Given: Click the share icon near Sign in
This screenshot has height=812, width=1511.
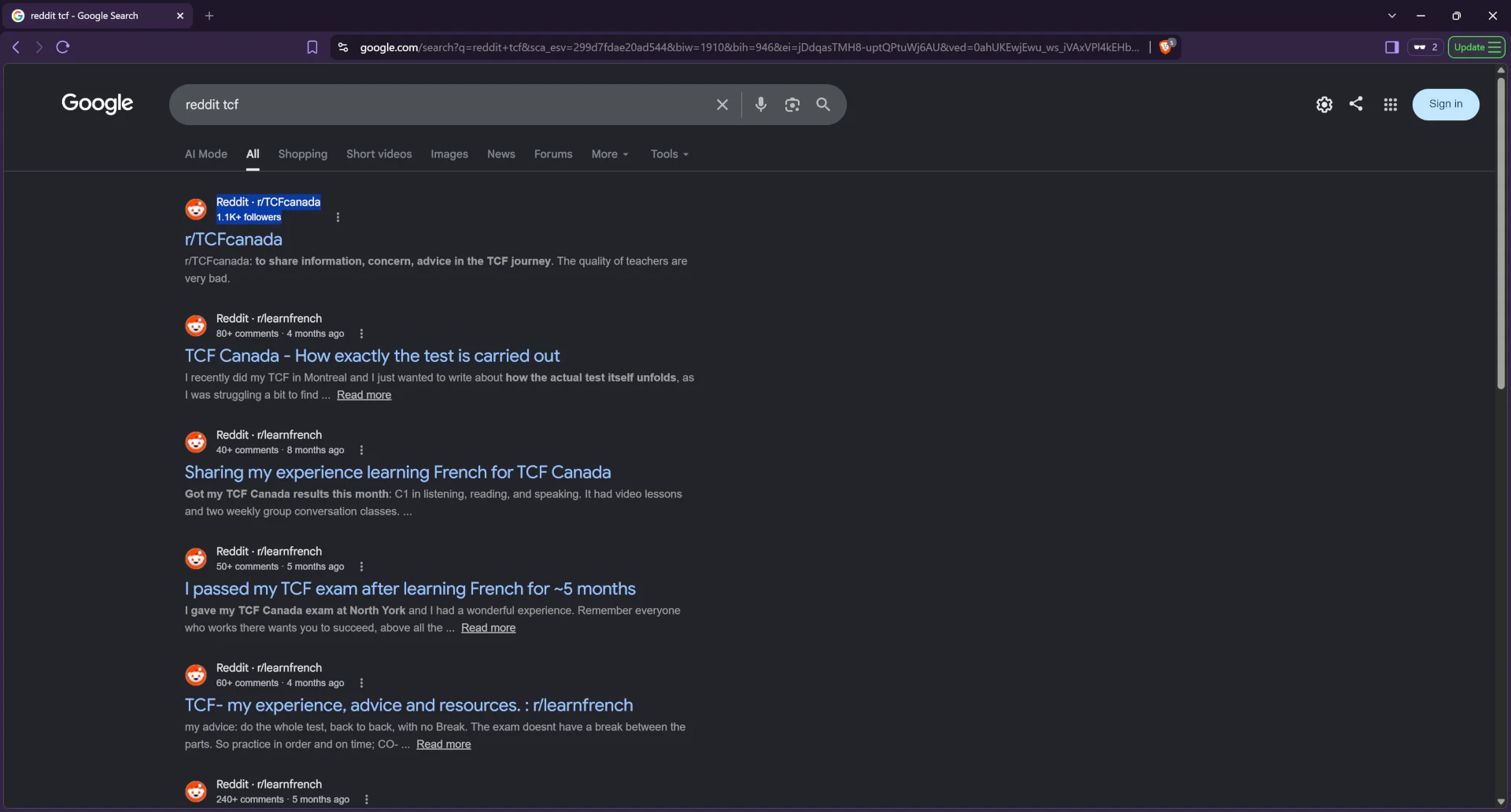Looking at the screenshot, I should [1356, 104].
